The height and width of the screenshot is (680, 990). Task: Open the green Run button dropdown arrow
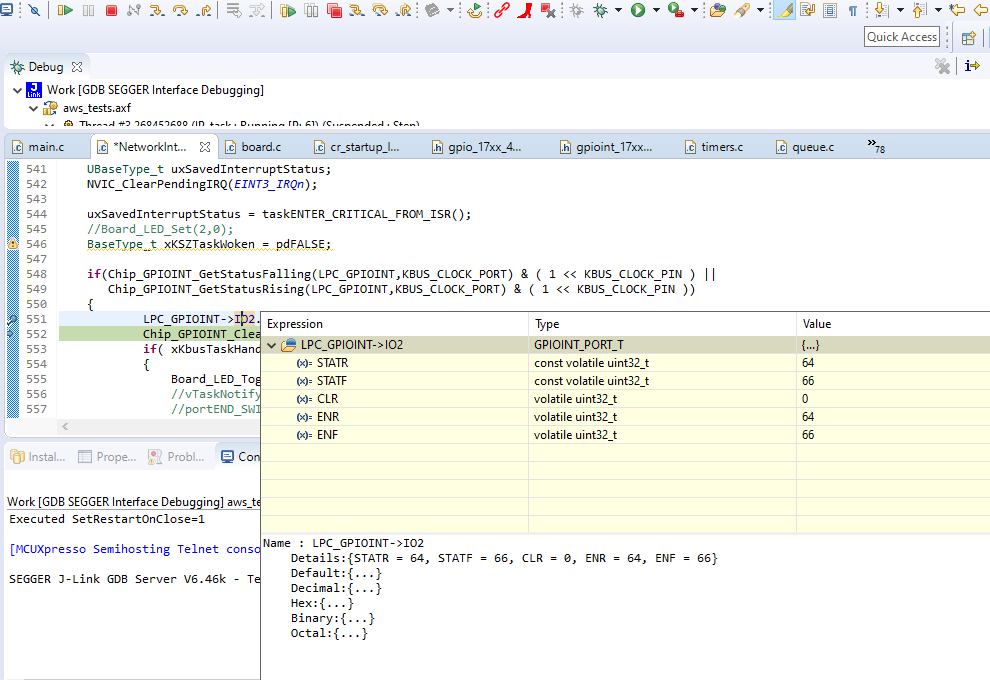pos(656,11)
